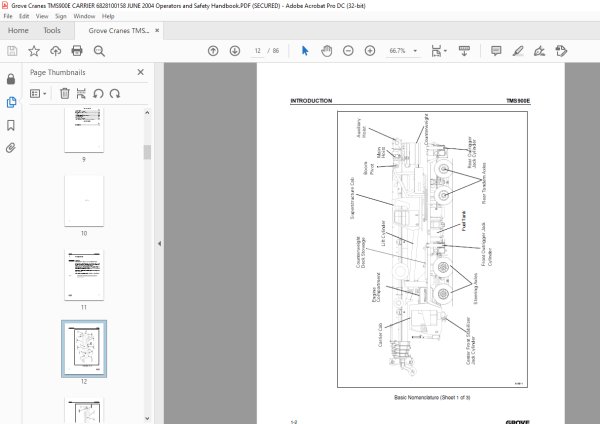Switch to the Tools tab
600x424 pixels.
coord(52,30)
